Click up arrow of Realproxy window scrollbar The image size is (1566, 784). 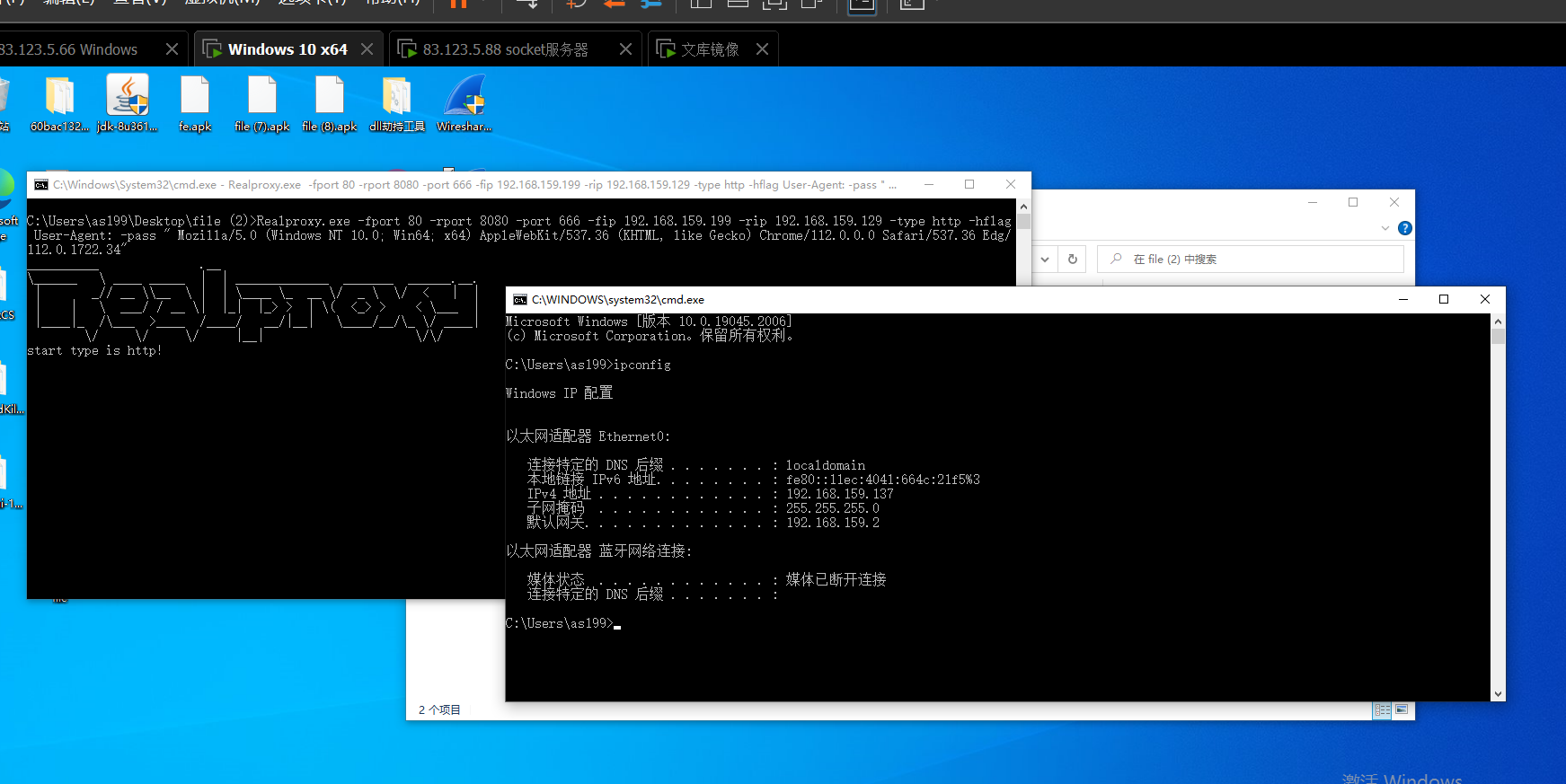point(1023,206)
